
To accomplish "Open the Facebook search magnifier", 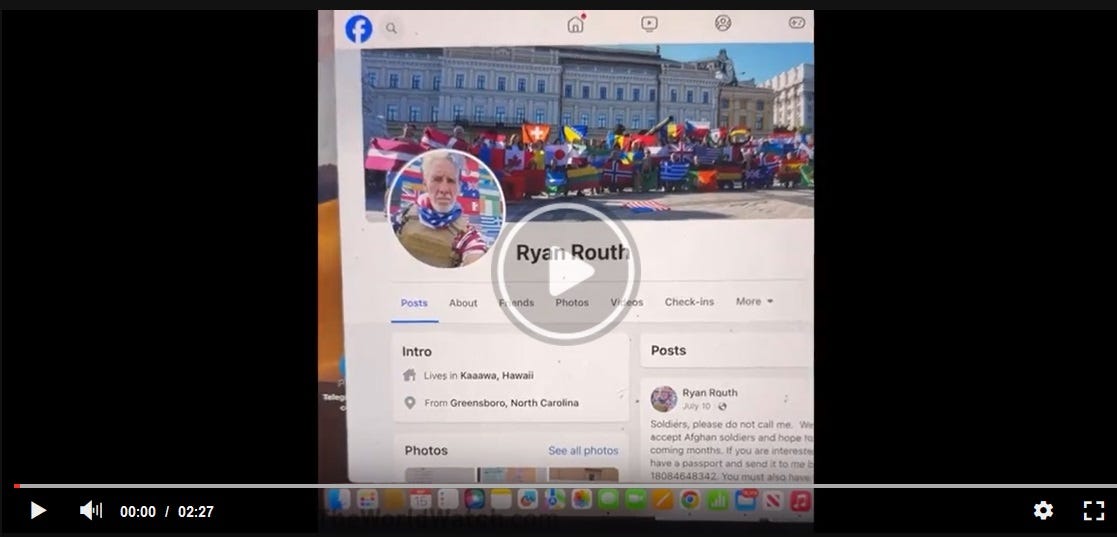I will (x=391, y=28).
